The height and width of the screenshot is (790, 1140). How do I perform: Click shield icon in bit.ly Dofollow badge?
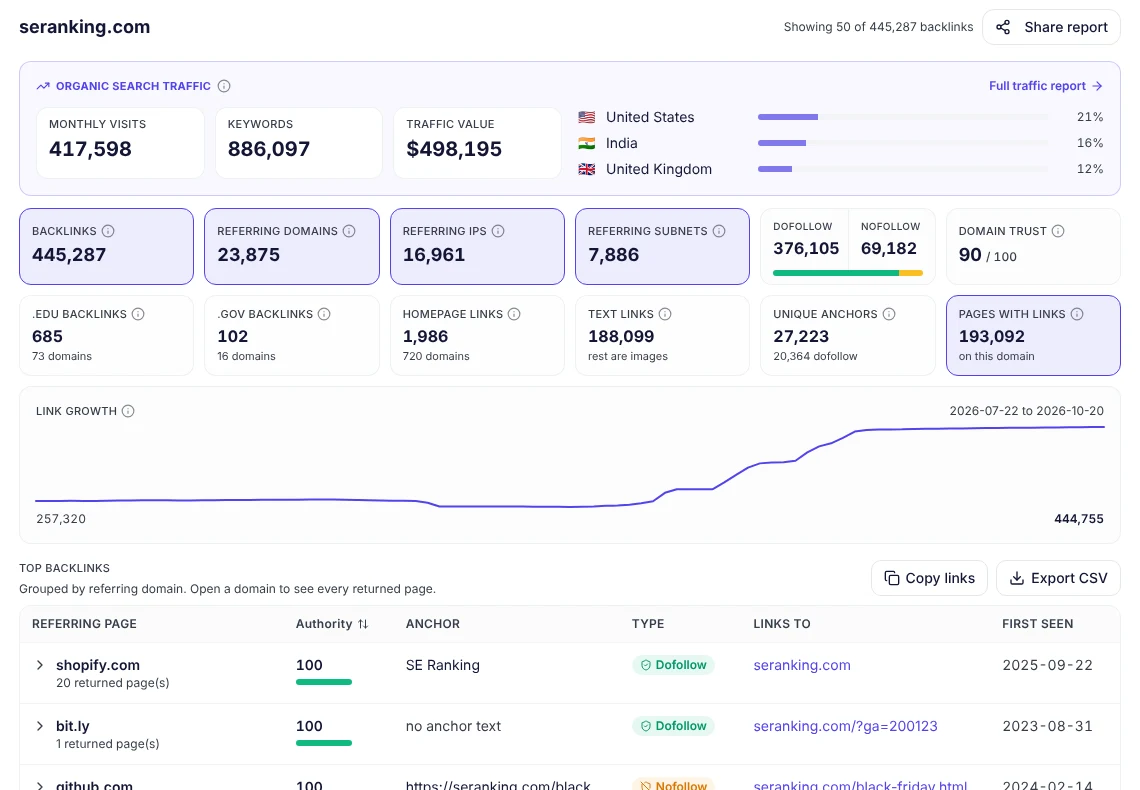[x=646, y=726]
